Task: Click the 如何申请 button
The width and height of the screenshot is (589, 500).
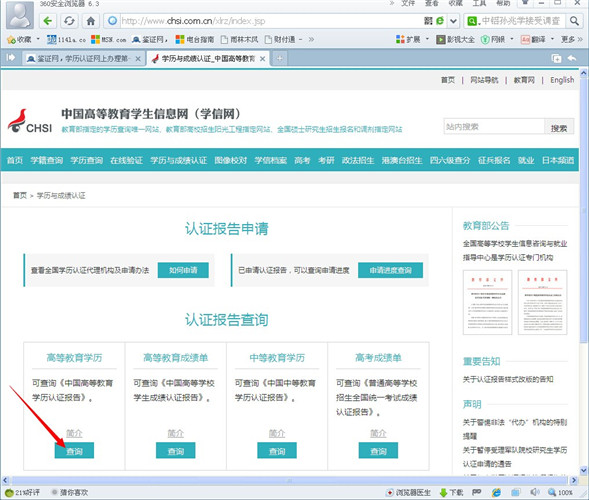Action: click(x=183, y=270)
